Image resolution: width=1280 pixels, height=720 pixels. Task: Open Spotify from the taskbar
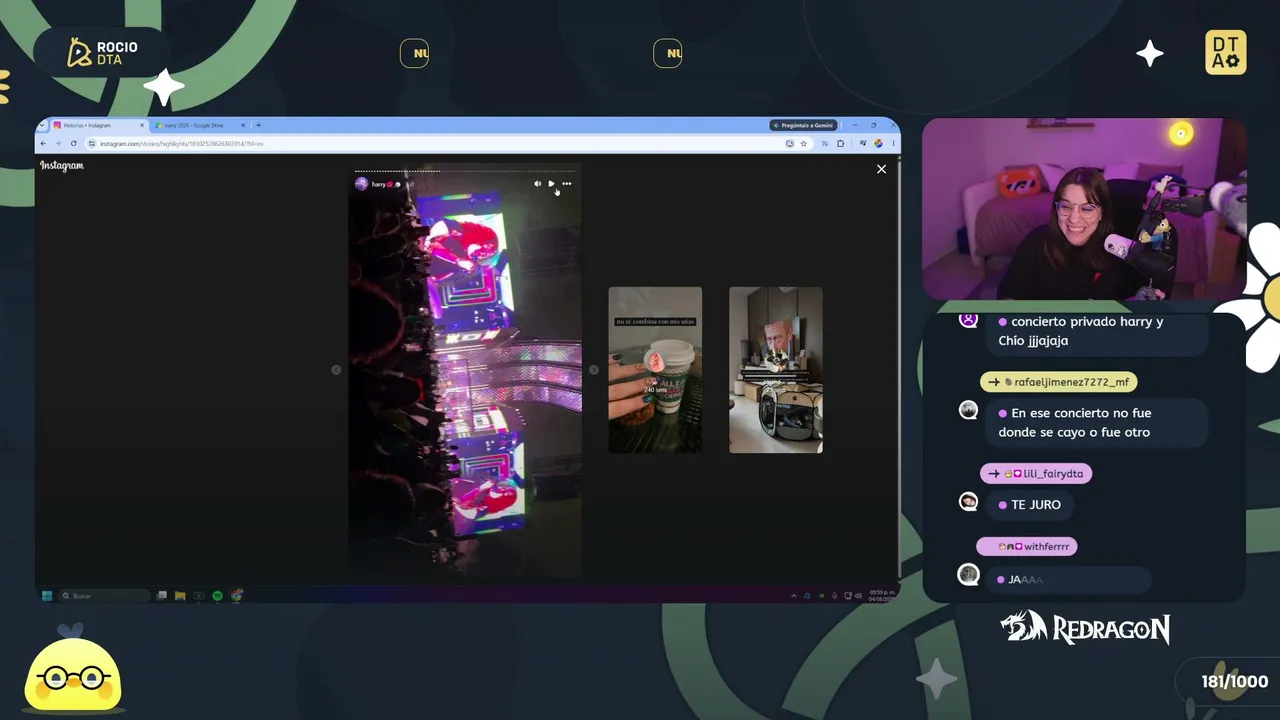(x=217, y=596)
